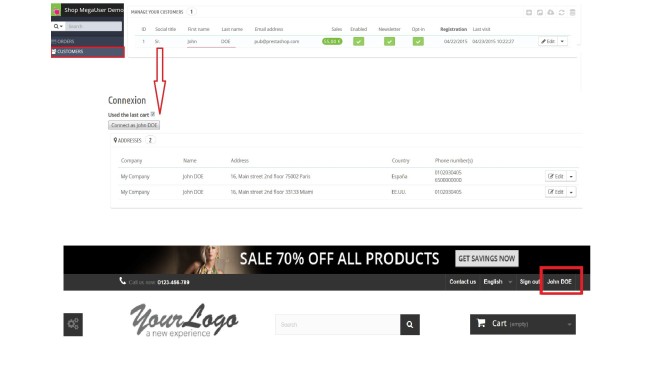Viewport: 646px width, 366px height.
Task: Toggle Opt-in status for John DOE
Action: pyautogui.click(x=418, y=41)
